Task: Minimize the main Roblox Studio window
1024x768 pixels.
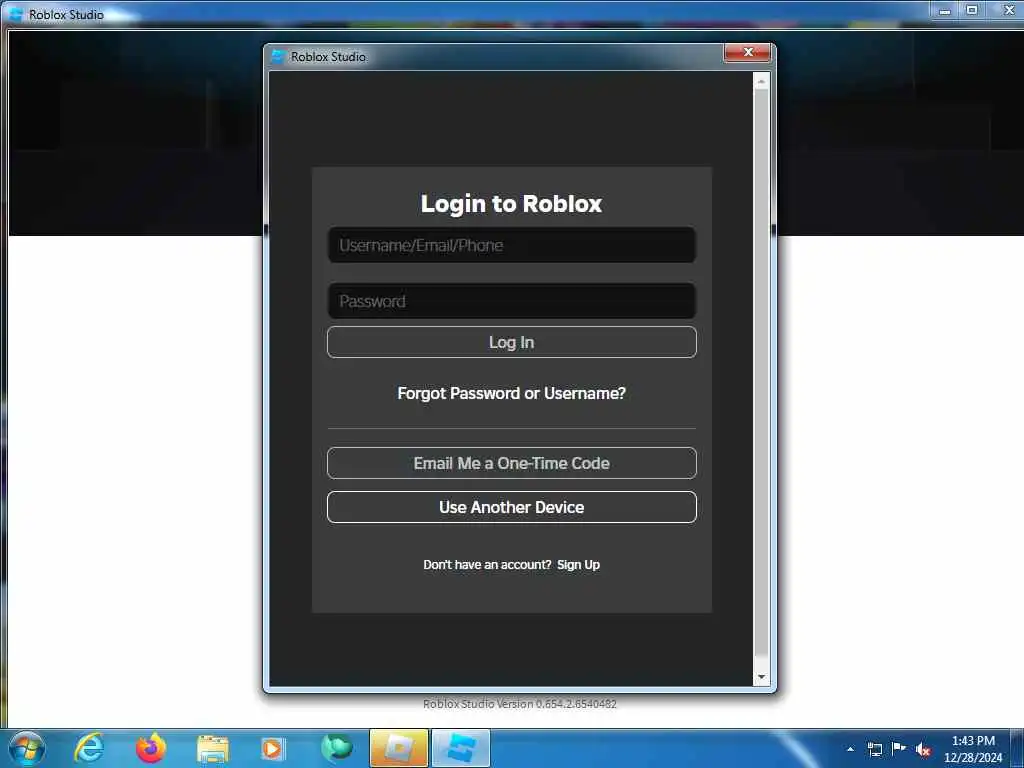Action: coord(944,10)
